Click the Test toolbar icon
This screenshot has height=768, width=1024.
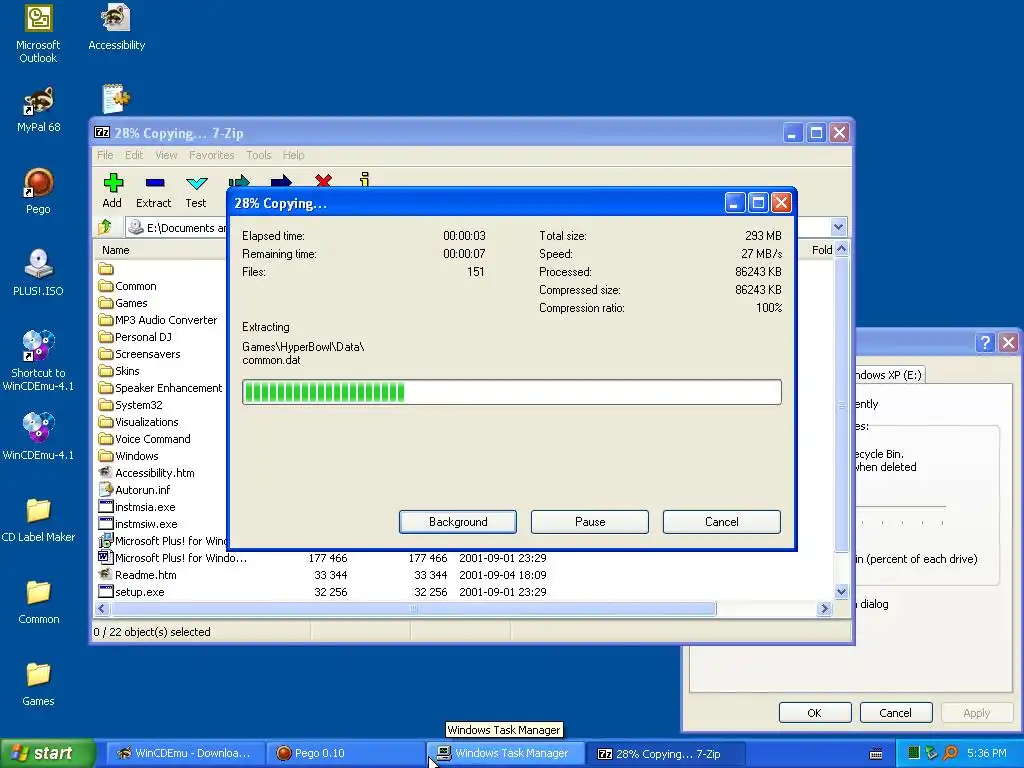[x=196, y=191]
